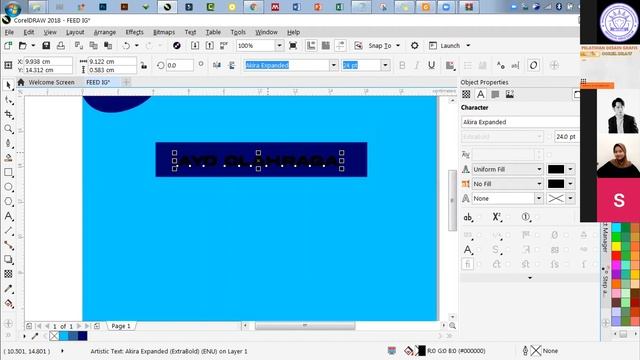Select the Connector tool
Image resolution: width=640 pixels, height=360 pixels.
click(8, 245)
